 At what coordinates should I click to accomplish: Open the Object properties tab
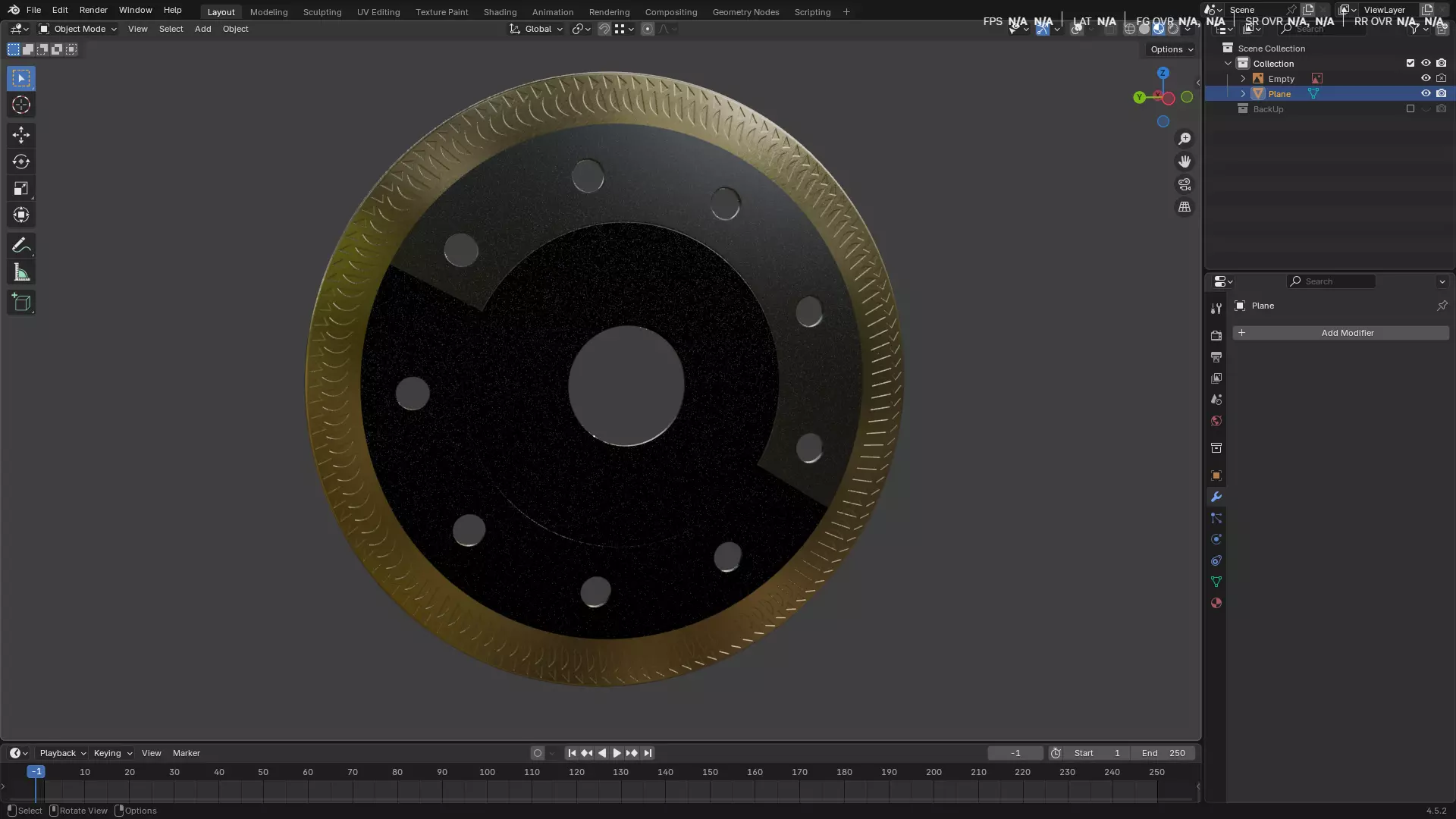point(1216,475)
